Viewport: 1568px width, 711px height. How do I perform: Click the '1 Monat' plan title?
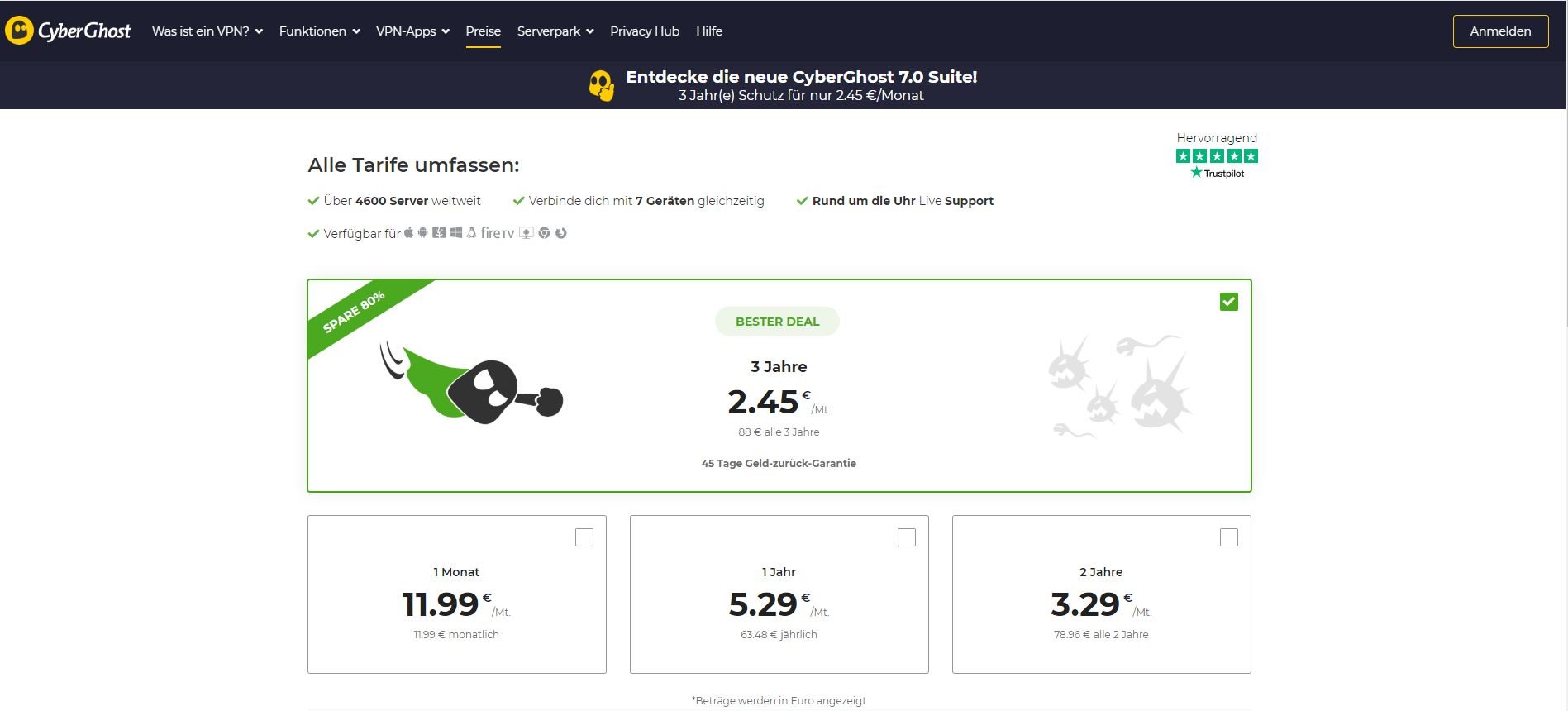(x=456, y=572)
